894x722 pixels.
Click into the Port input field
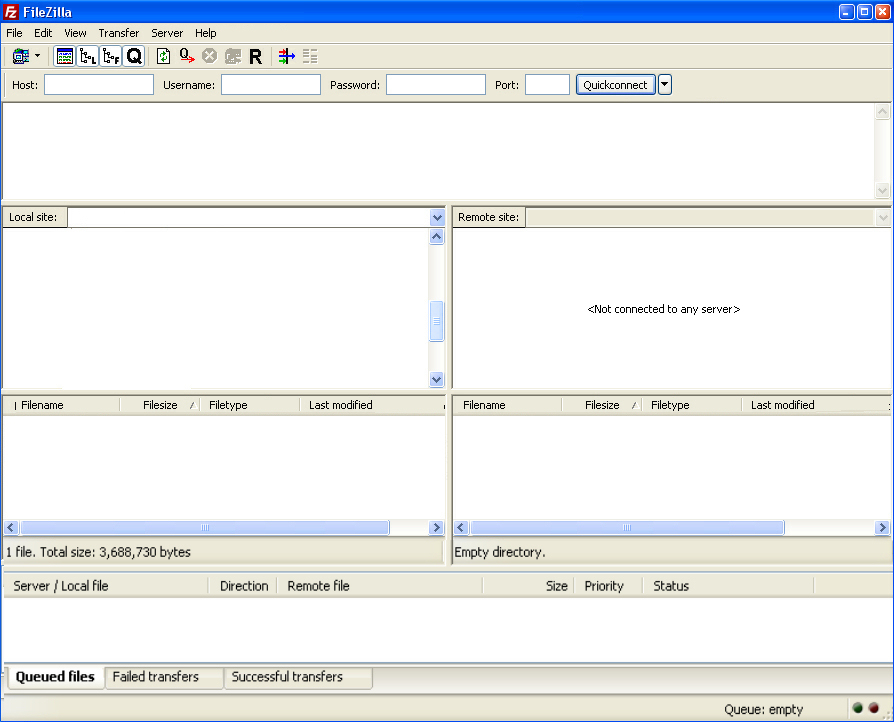tap(547, 85)
